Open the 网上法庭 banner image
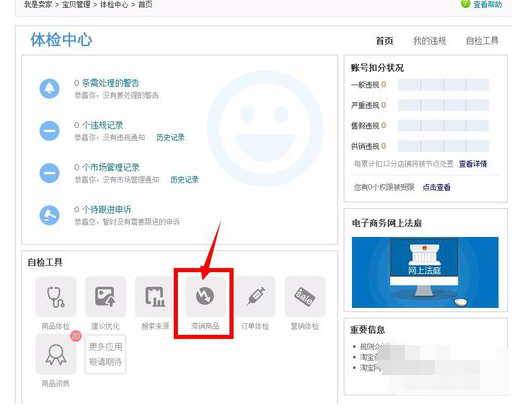This screenshot has height=407, width=532. (425, 272)
